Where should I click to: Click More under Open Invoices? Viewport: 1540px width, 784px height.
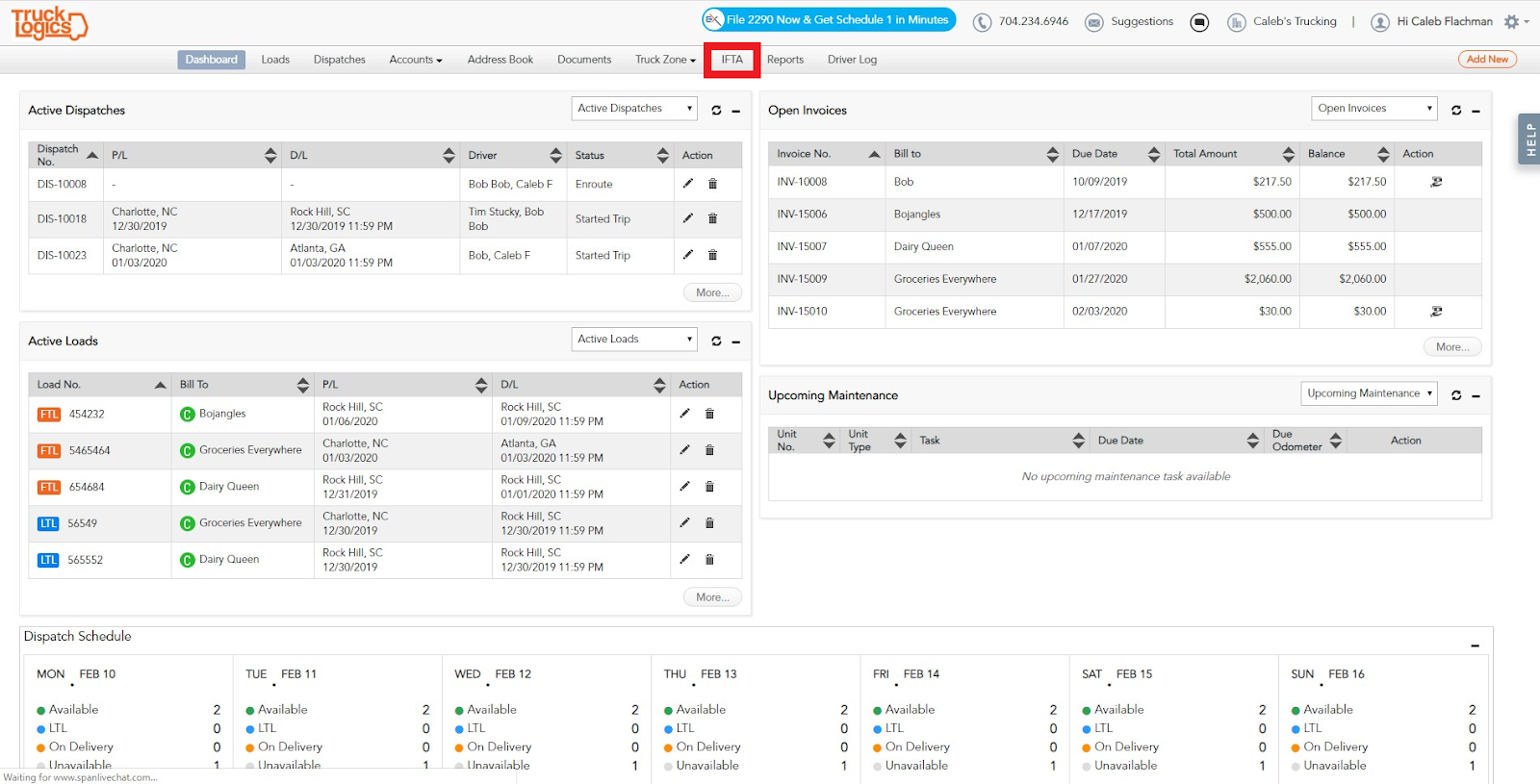click(x=1452, y=347)
